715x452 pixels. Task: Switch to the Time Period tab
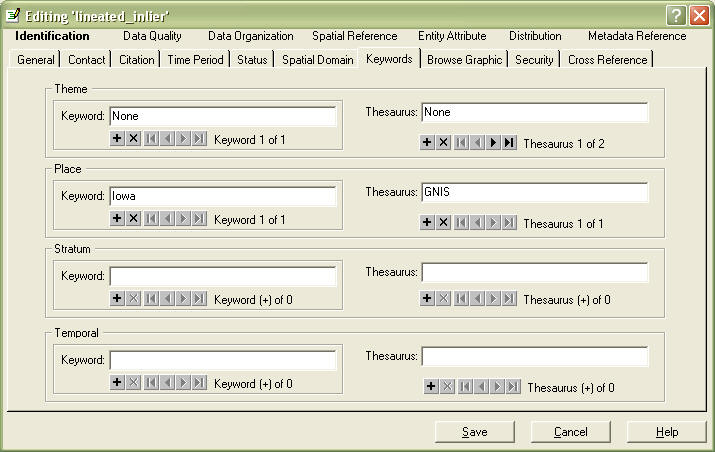point(196,60)
